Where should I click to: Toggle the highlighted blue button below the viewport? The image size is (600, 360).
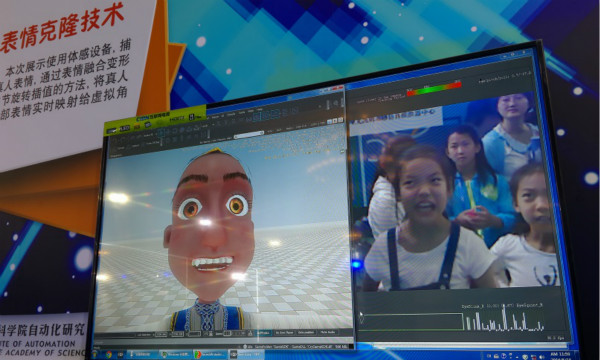point(264,332)
